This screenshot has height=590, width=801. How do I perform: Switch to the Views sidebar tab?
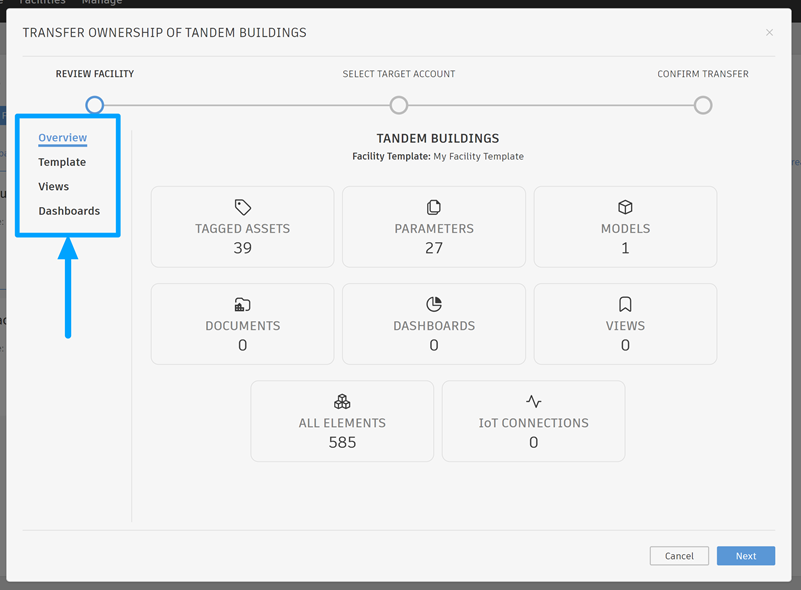click(x=54, y=187)
